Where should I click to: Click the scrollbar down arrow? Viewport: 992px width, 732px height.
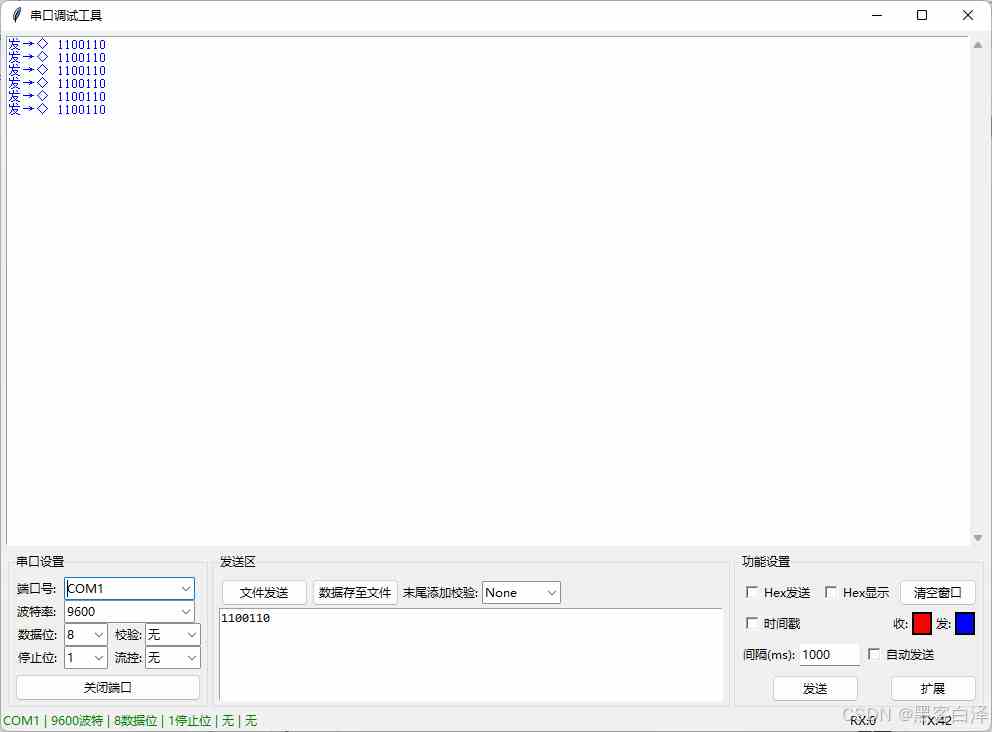(x=977, y=538)
